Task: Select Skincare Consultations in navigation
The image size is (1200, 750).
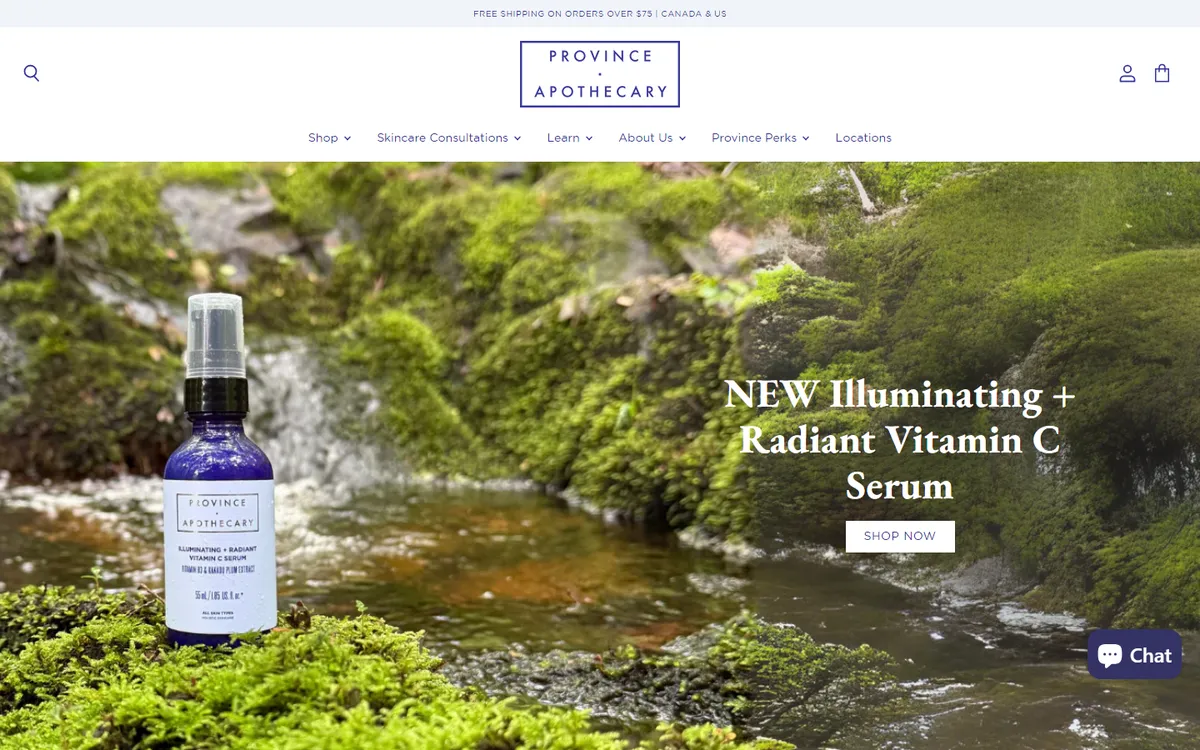Action: (x=442, y=138)
